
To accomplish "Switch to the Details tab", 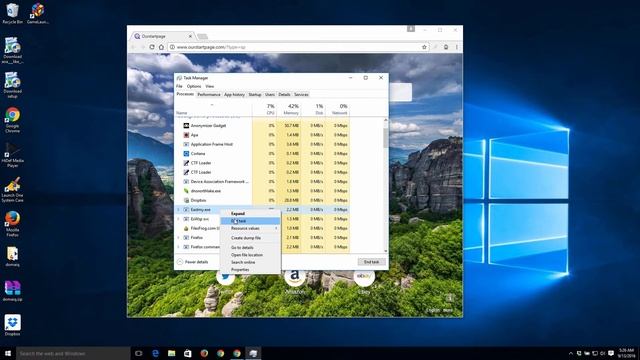I will tap(284, 94).
